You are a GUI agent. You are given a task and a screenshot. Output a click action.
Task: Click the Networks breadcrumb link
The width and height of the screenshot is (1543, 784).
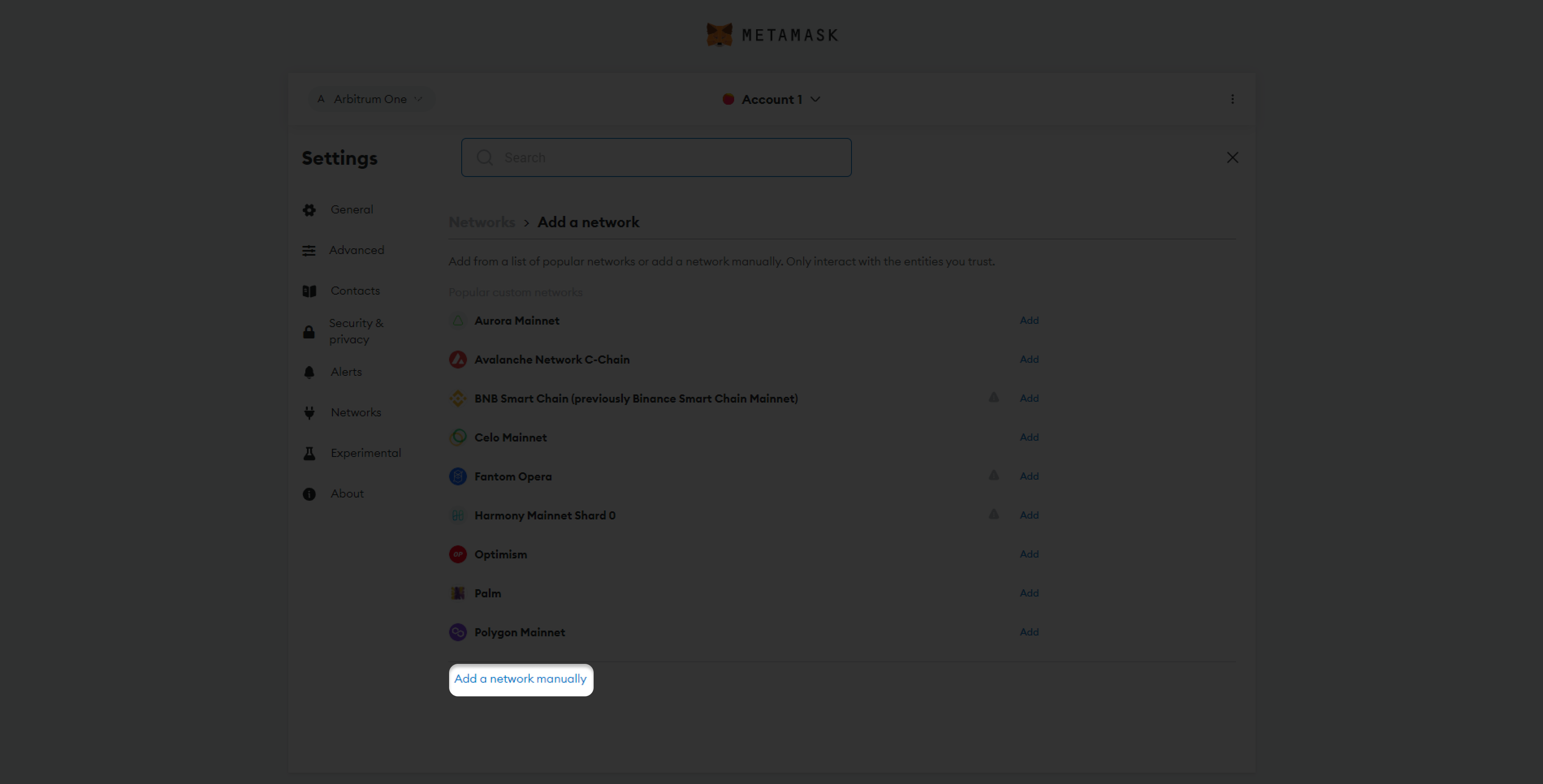point(481,222)
